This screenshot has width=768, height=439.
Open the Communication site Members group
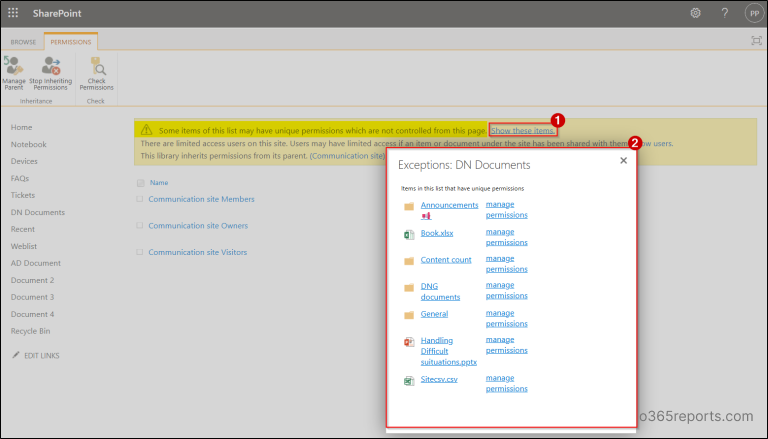(201, 199)
